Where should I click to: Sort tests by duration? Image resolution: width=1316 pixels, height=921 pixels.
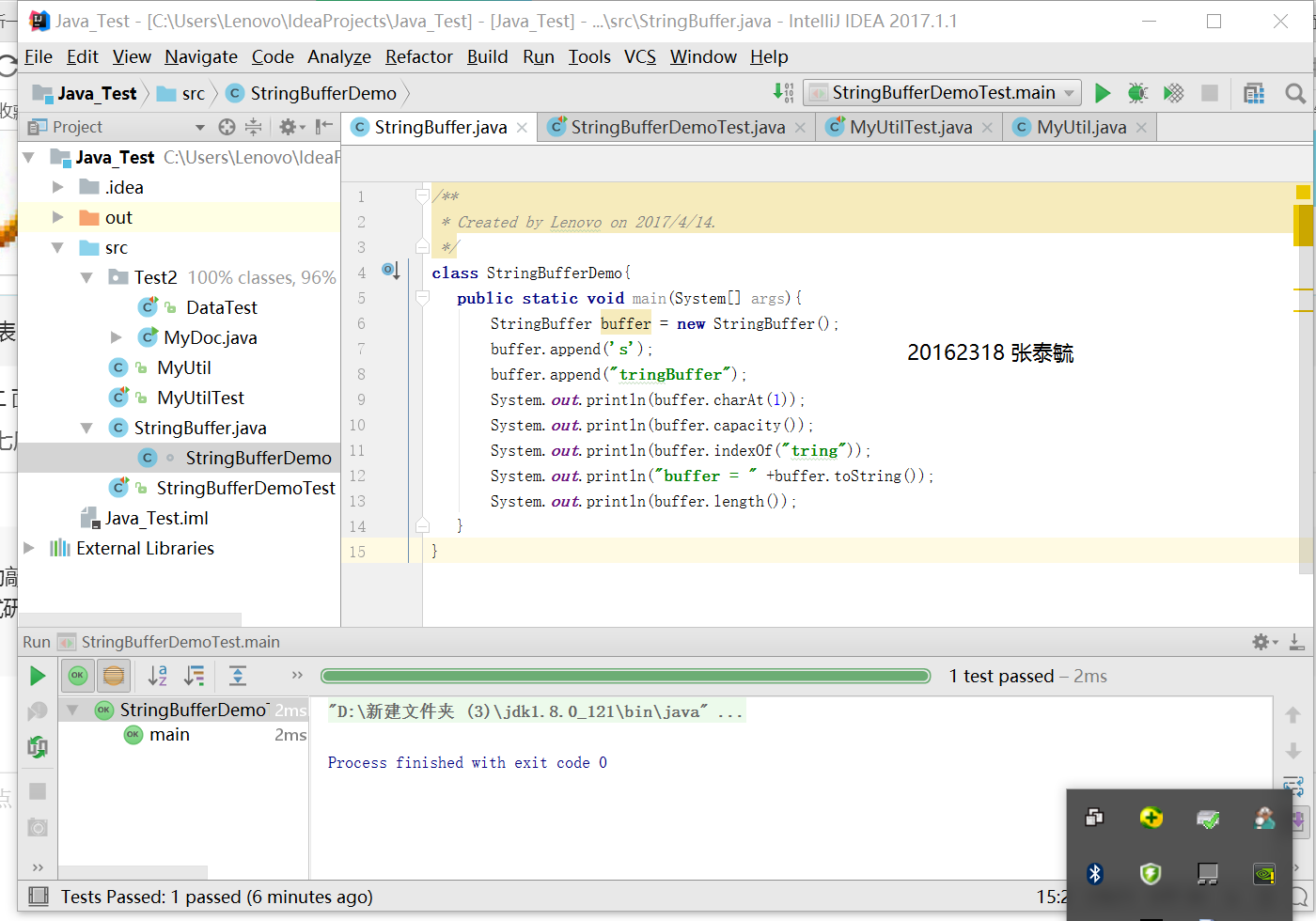point(195,675)
